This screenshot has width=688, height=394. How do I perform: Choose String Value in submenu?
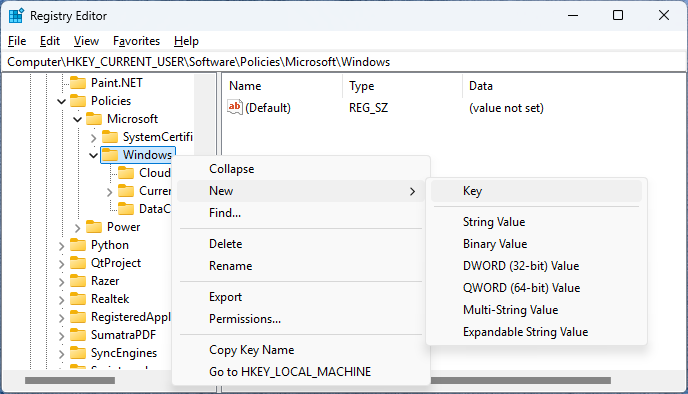point(536,222)
